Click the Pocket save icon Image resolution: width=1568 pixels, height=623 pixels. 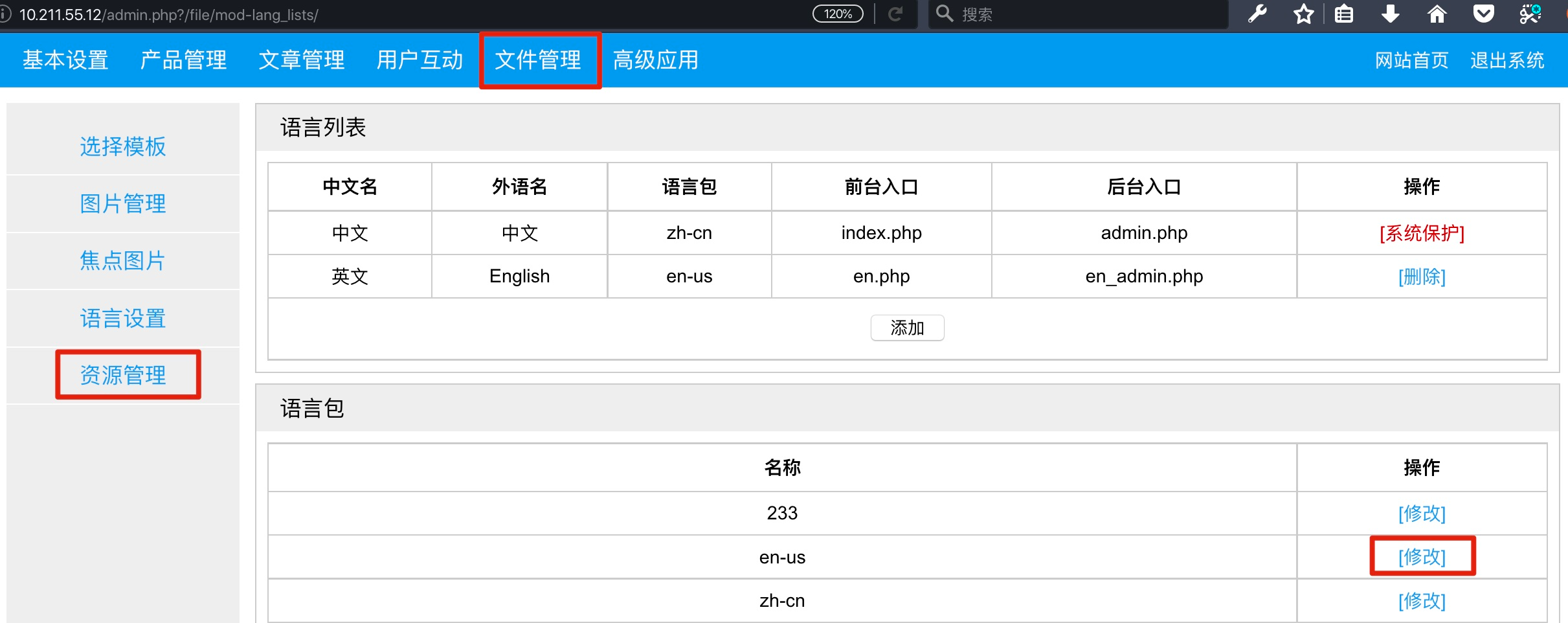pos(1484,14)
